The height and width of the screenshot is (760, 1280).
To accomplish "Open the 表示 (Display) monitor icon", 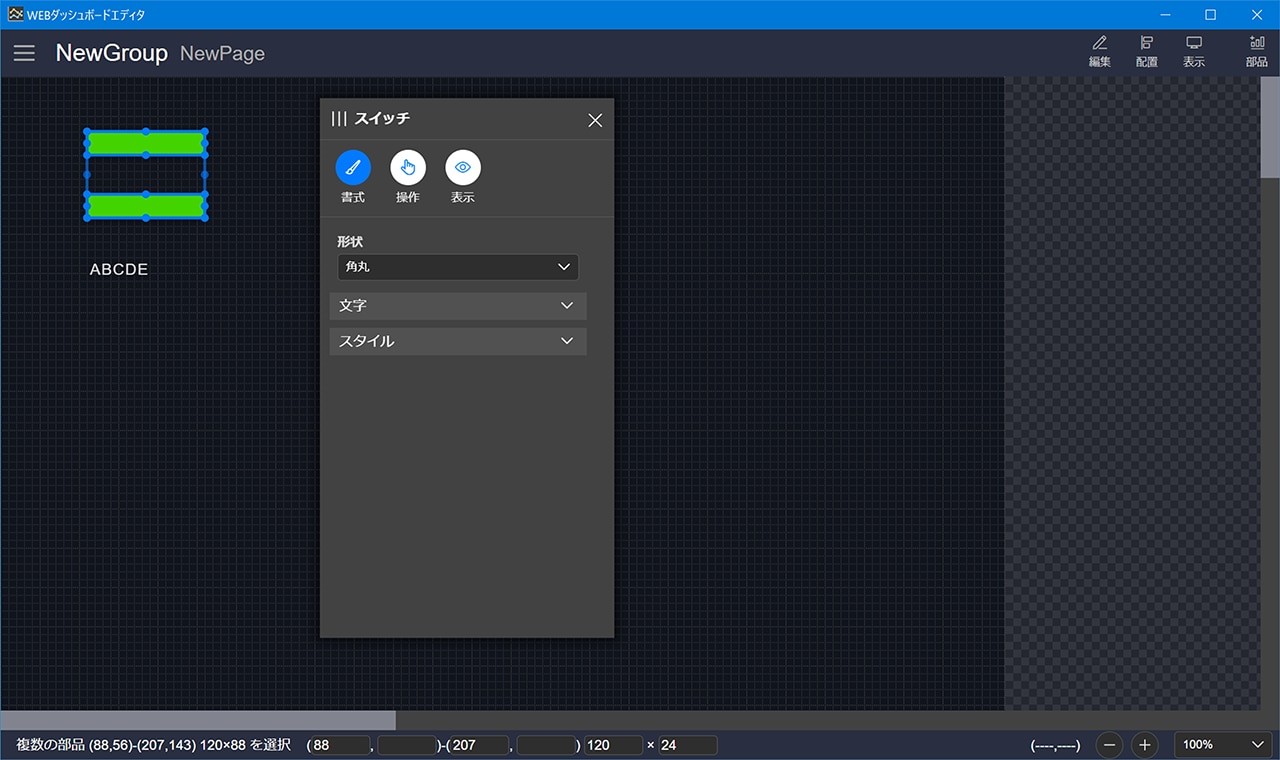I will [x=1193, y=51].
